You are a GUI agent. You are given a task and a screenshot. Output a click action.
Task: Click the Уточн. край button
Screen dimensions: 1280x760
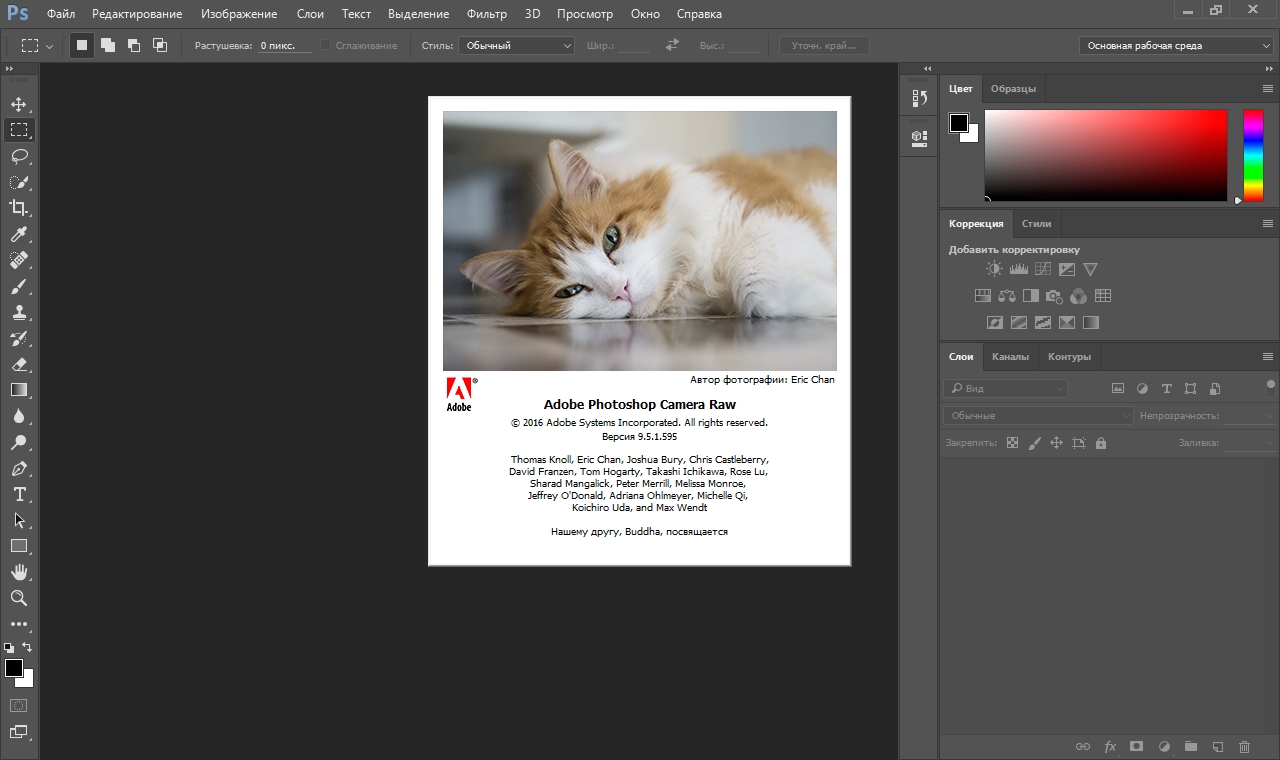824,46
